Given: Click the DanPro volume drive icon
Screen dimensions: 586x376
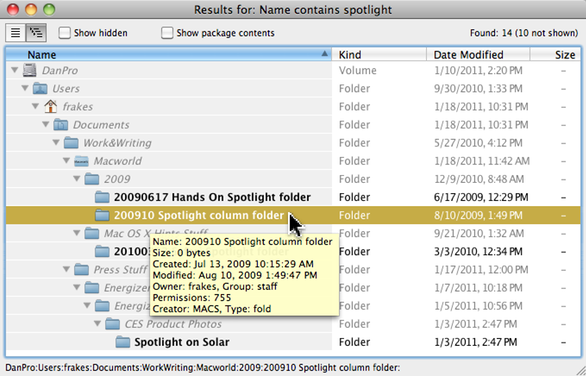Looking at the screenshot, I should click(x=30, y=70).
